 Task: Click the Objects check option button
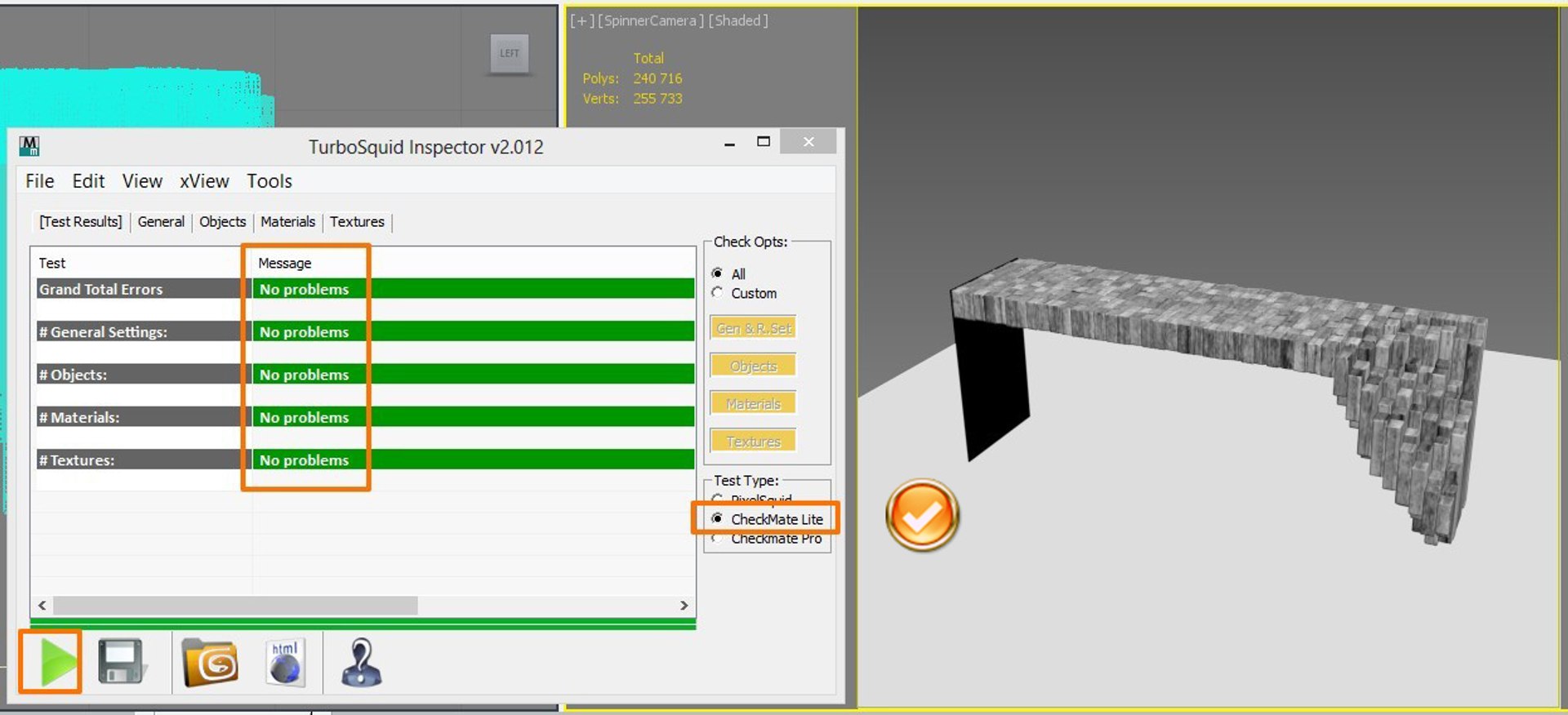pyautogui.click(x=753, y=366)
